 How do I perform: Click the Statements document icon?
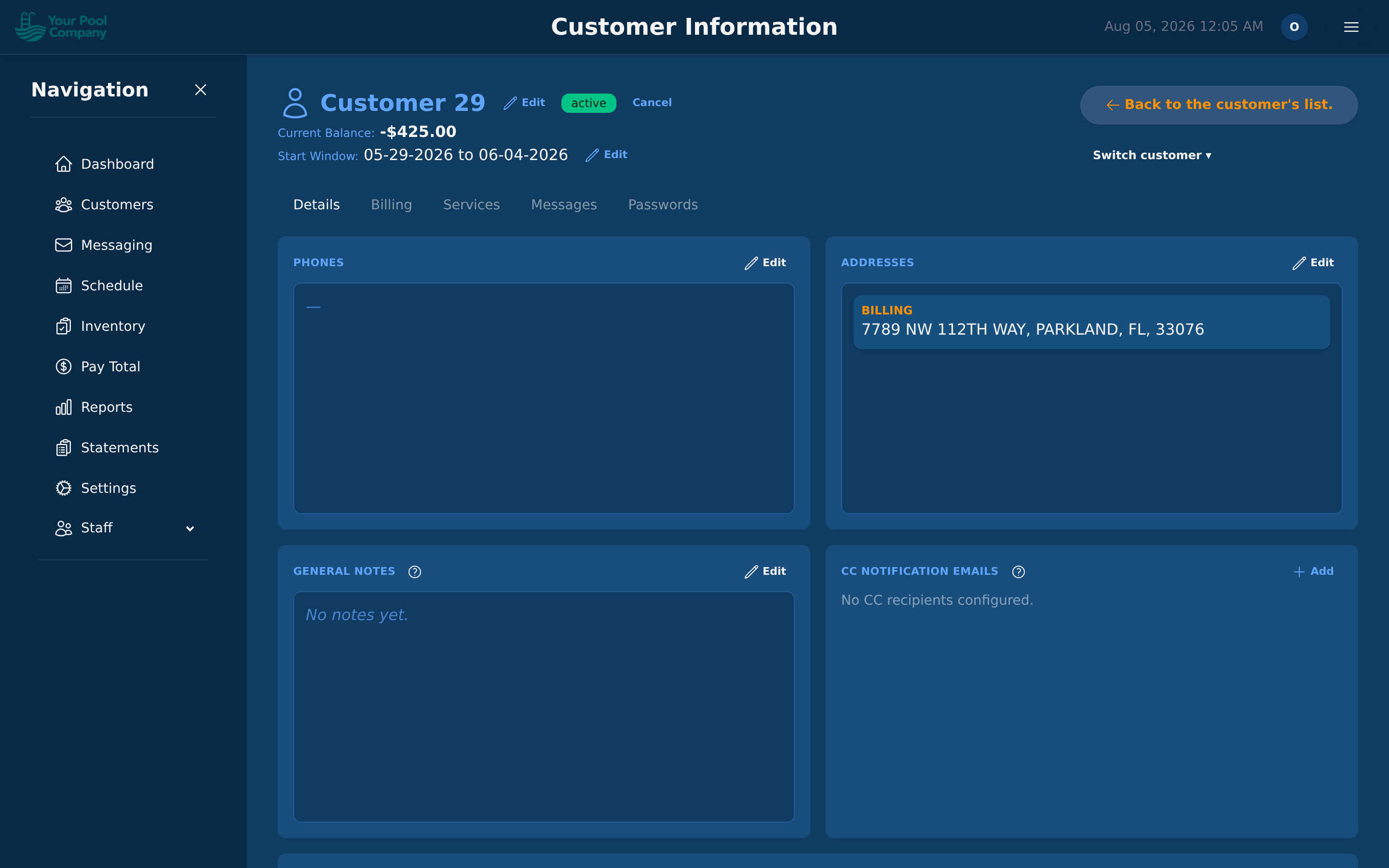point(63,448)
